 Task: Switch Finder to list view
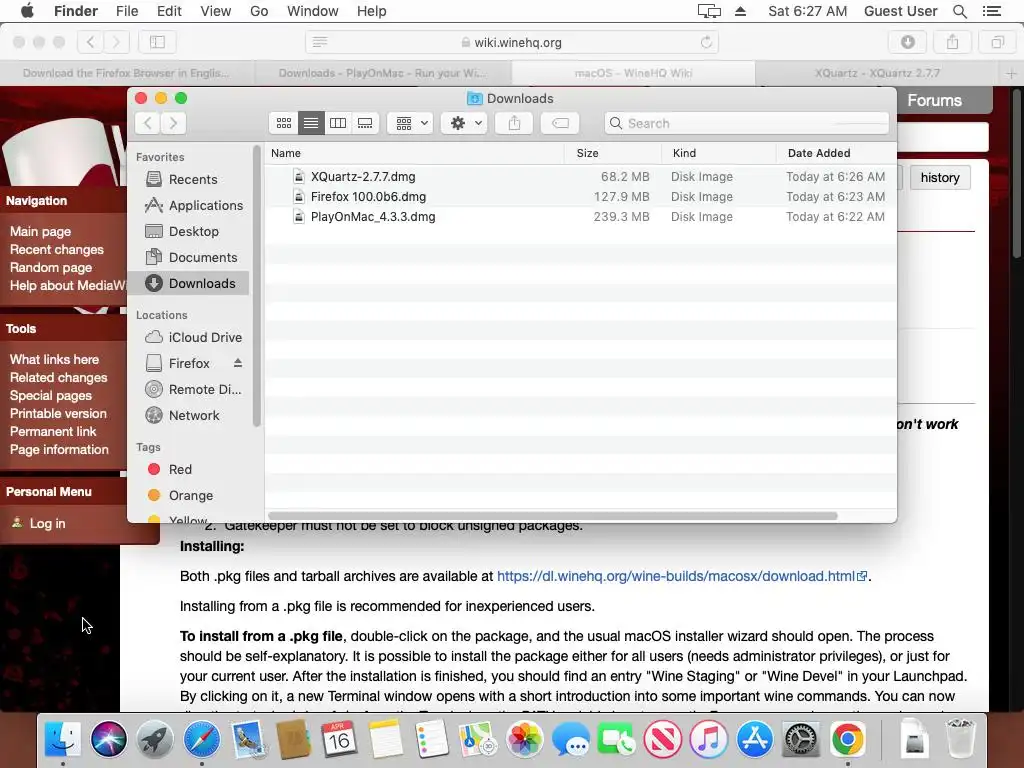[x=311, y=123]
